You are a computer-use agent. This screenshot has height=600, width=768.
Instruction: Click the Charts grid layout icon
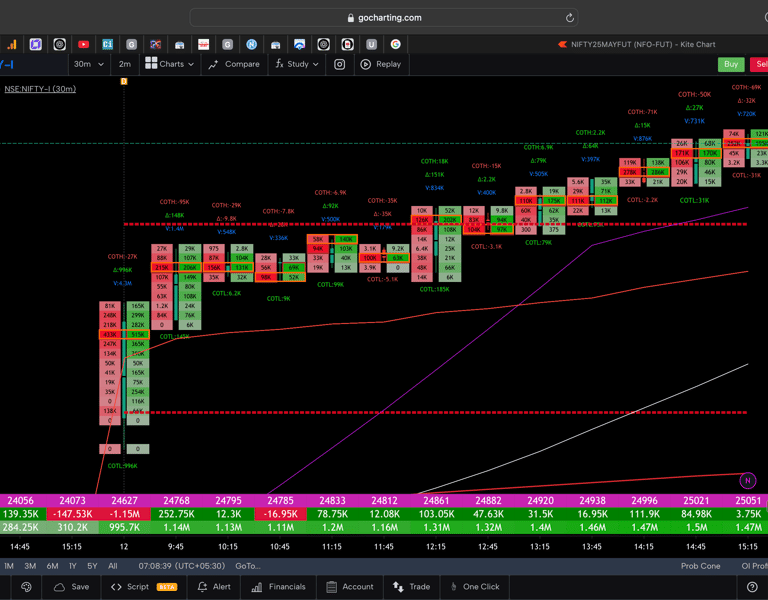pos(151,63)
